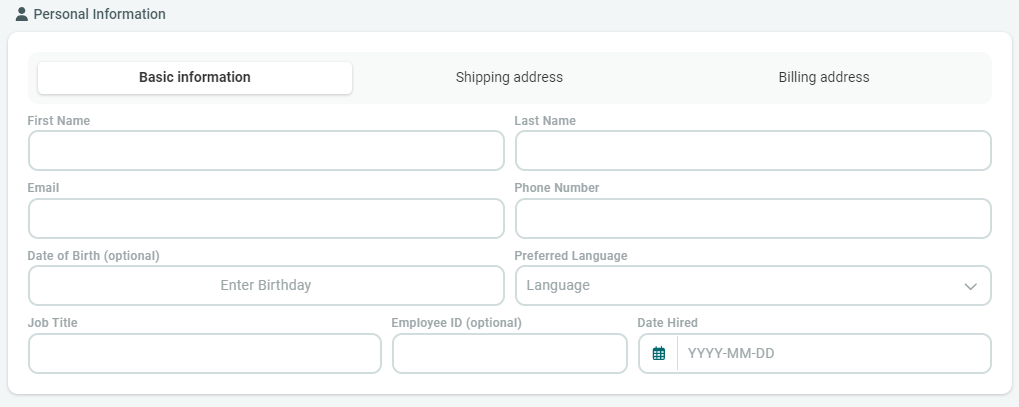The image size is (1019, 407).
Task: Click the calendar icon beside Date Hired
Action: pos(658,354)
